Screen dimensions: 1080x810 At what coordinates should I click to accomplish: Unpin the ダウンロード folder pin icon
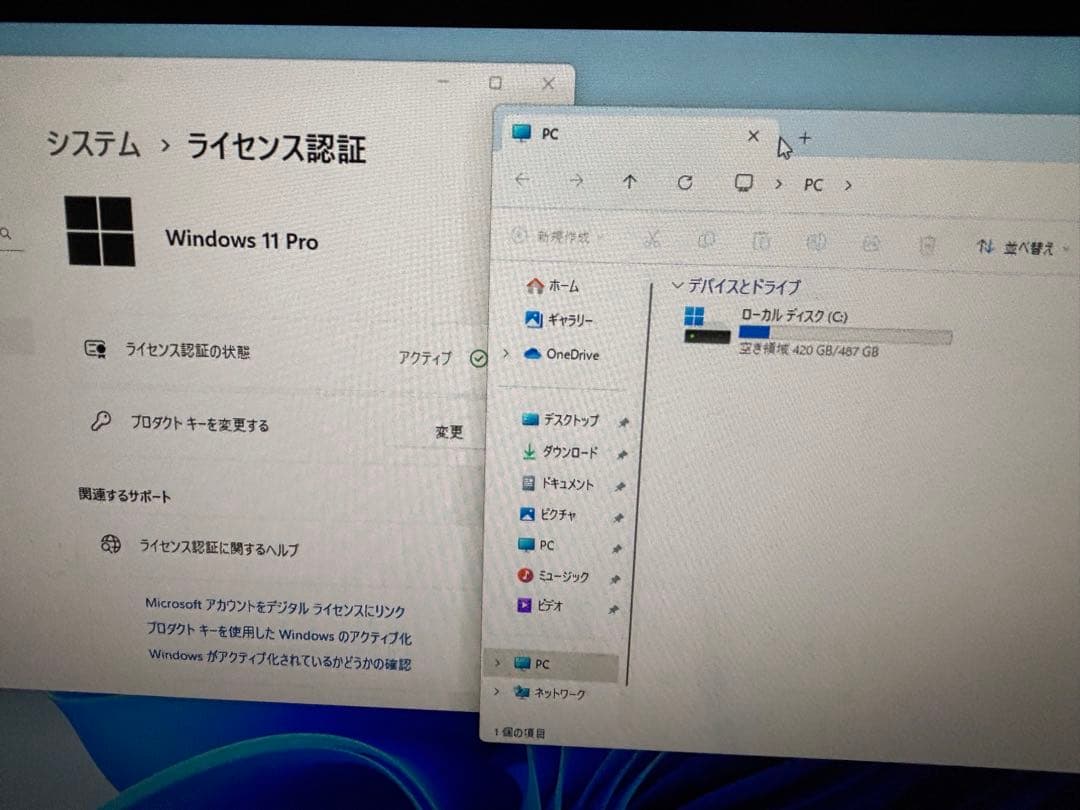click(x=621, y=452)
